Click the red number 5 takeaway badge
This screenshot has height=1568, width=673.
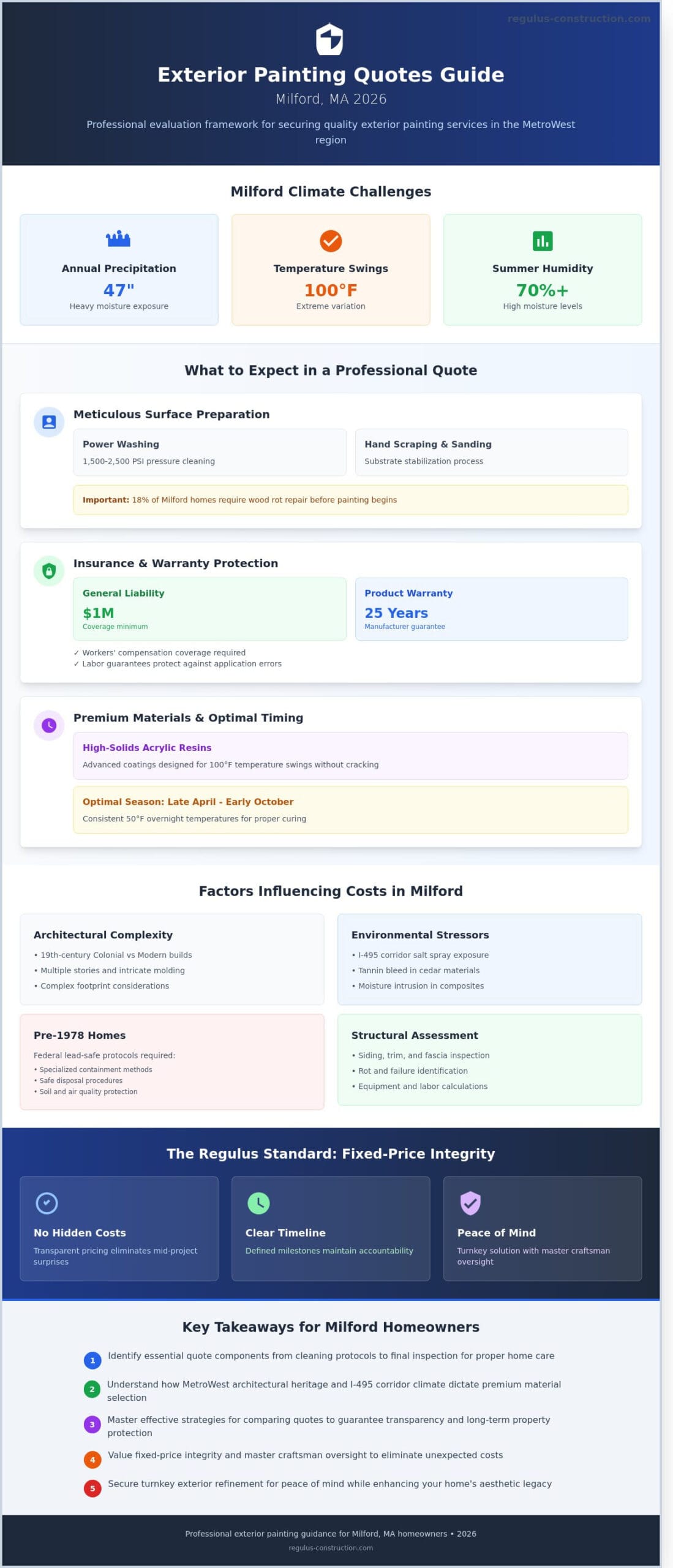[92, 1488]
